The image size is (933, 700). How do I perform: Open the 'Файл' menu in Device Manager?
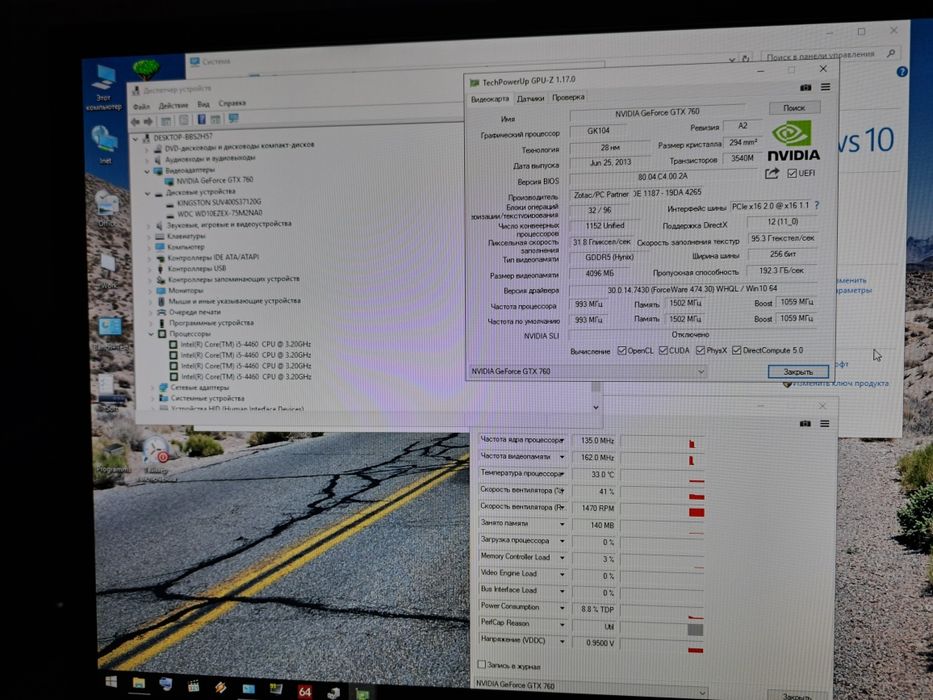coord(142,107)
